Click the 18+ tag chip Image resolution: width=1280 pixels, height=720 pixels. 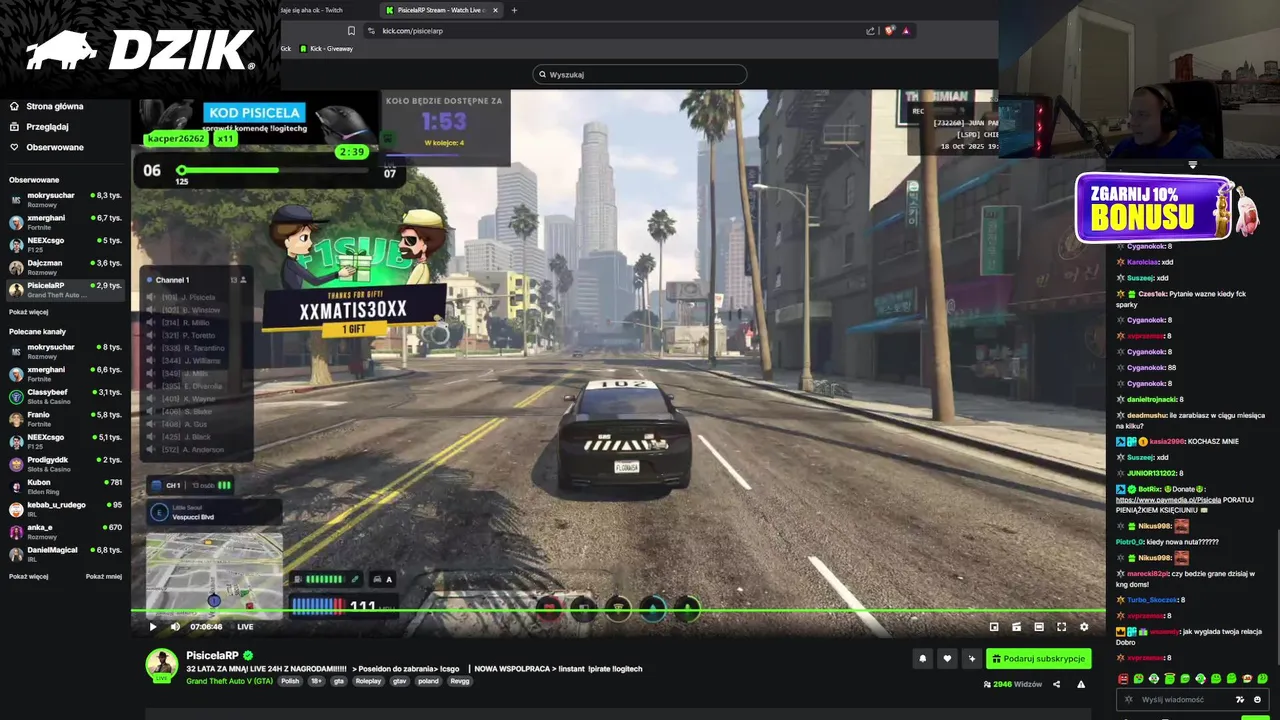(317, 681)
